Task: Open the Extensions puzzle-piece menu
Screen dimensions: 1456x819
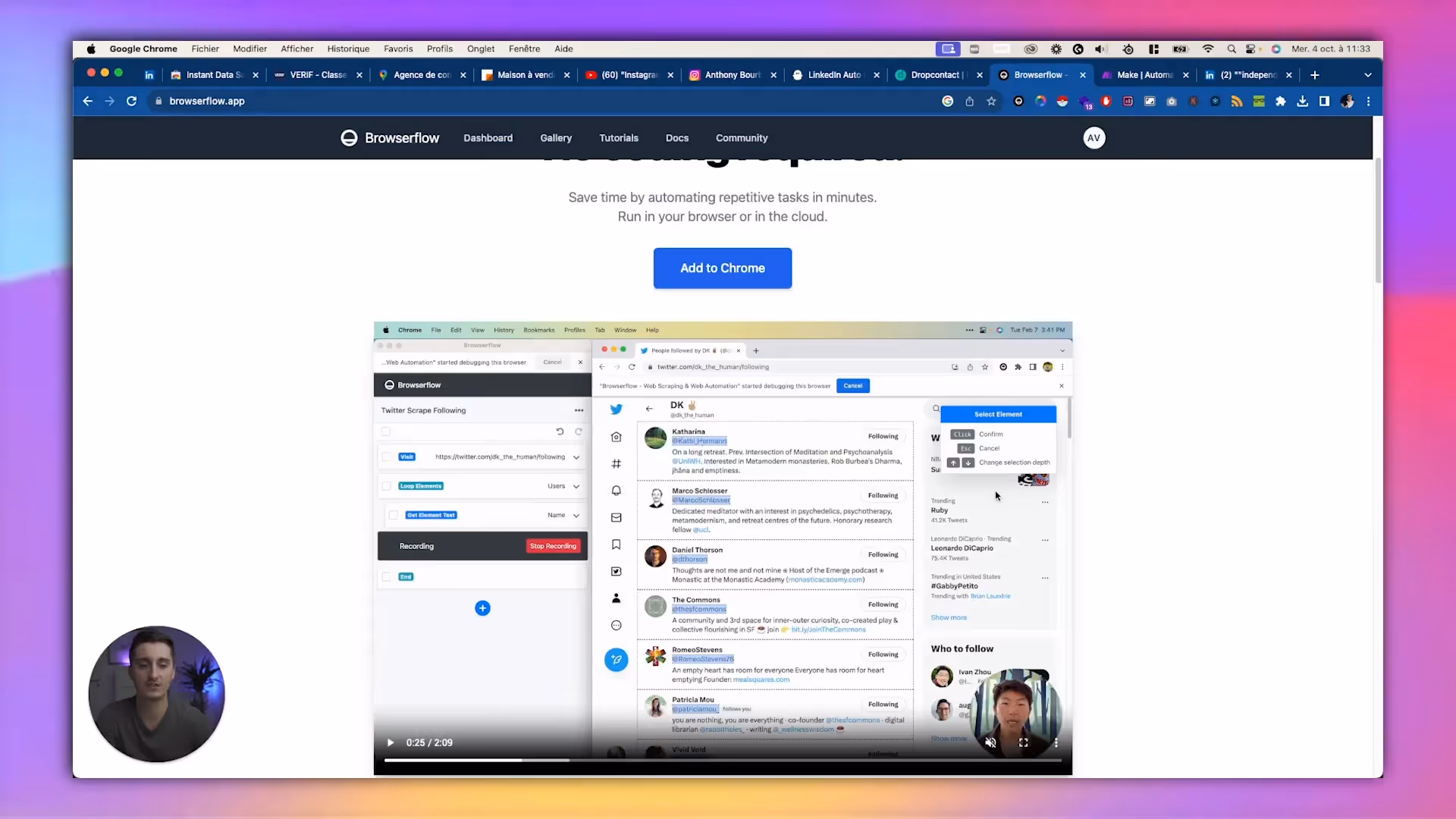Action: click(x=1281, y=101)
